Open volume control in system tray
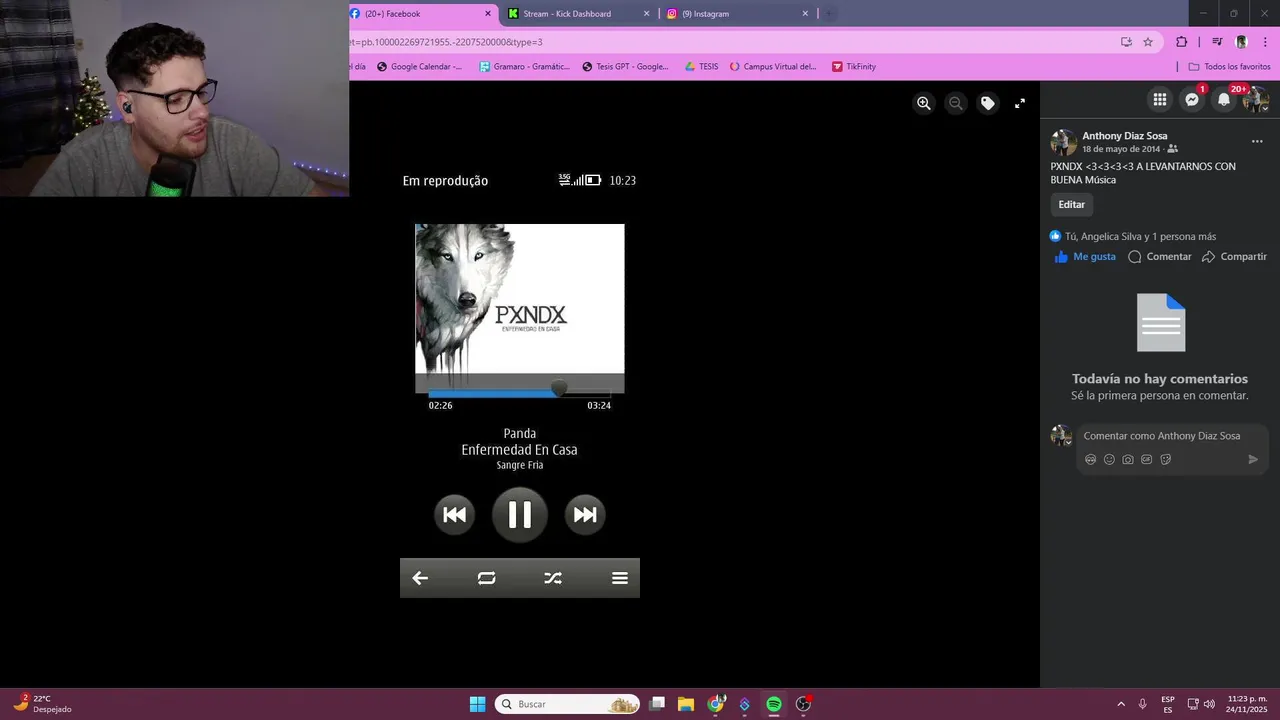This screenshot has height=720, width=1280. pyautogui.click(x=1210, y=704)
